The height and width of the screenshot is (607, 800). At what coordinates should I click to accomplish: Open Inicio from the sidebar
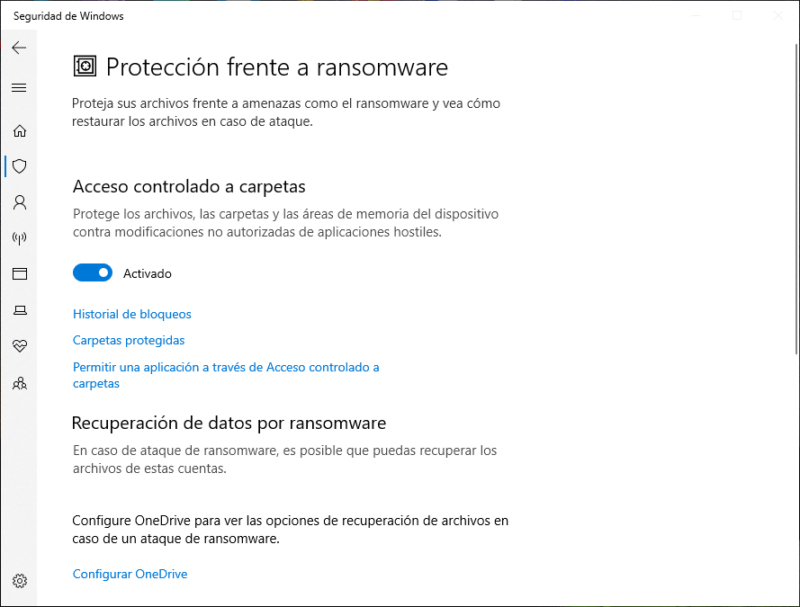(19, 131)
